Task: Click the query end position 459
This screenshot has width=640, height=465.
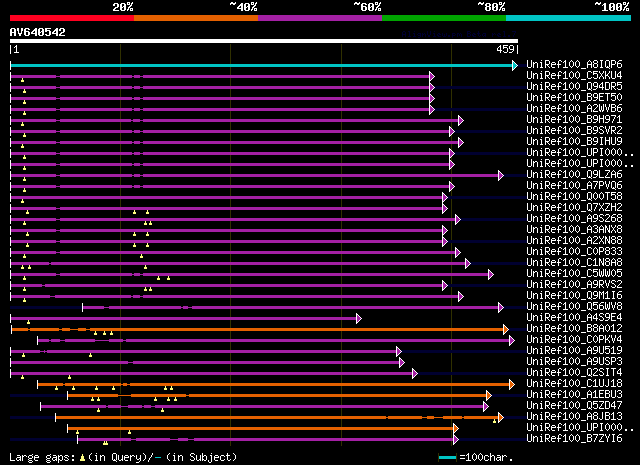Action: pyautogui.click(x=505, y=49)
